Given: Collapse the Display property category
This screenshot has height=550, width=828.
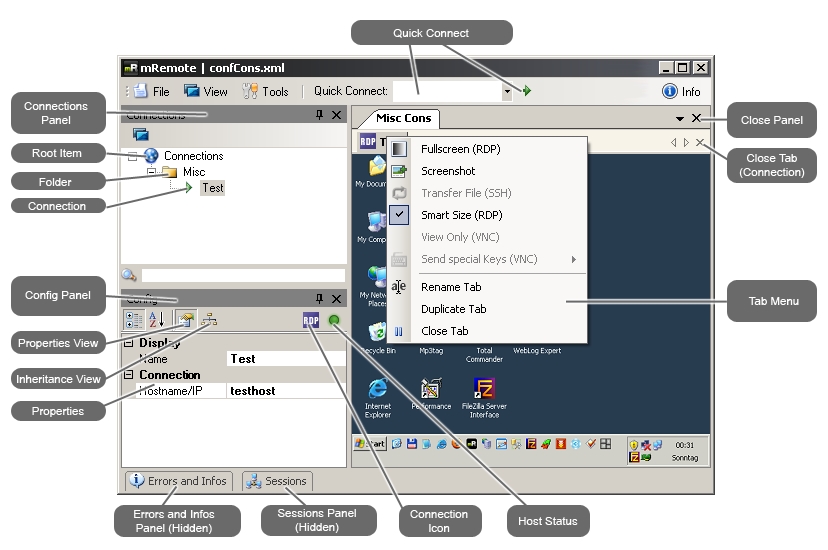Looking at the screenshot, I should tap(128, 343).
